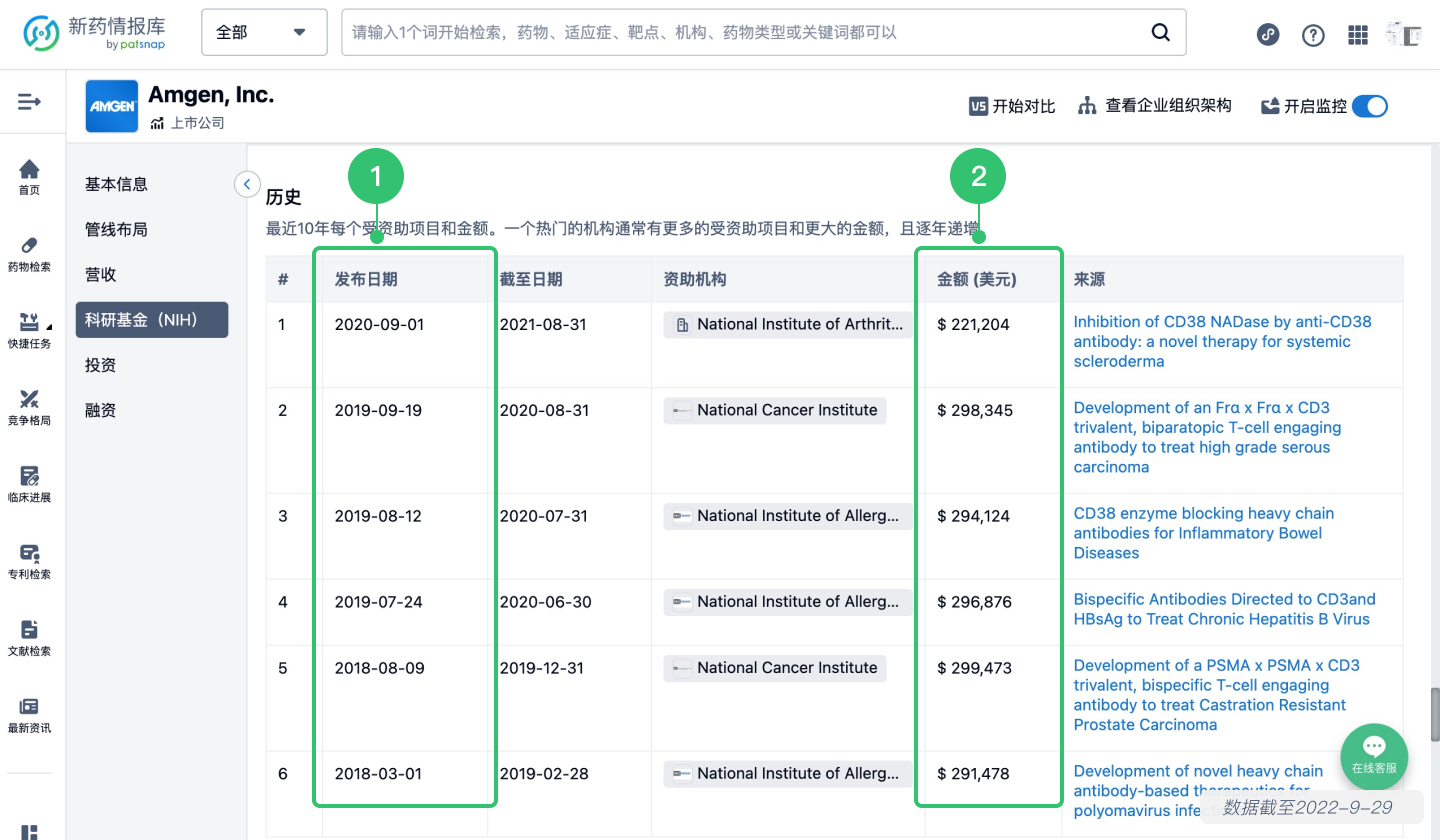This screenshot has height=840, width=1440.
Task: Click amount cell $ 299,473
Action: 975,668
